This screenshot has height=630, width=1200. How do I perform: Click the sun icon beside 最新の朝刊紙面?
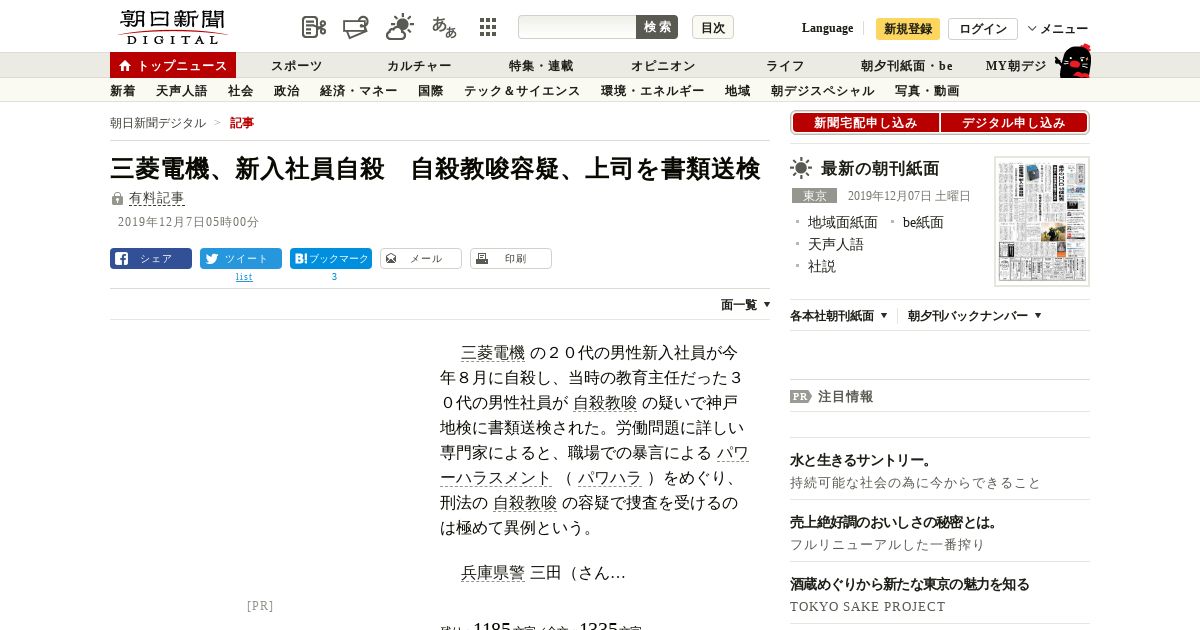801,168
